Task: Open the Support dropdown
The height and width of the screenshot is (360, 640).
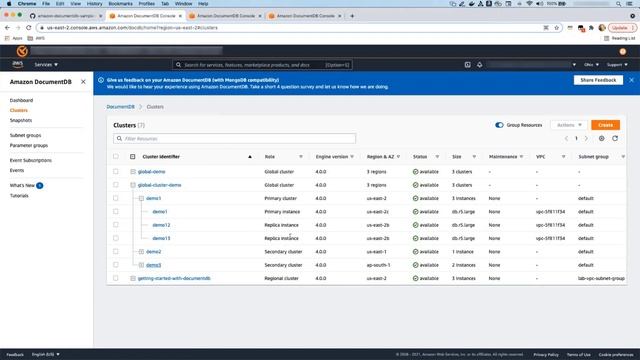Action: [x=617, y=64]
